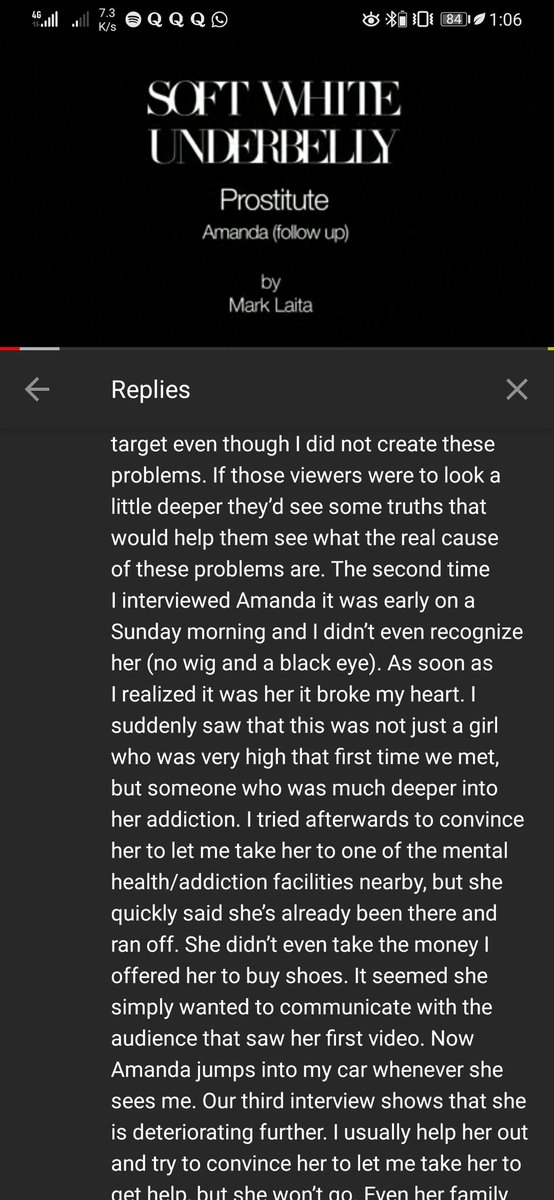Image resolution: width=554 pixels, height=1200 pixels.
Task: Close the Replies panel
Action: [516, 390]
